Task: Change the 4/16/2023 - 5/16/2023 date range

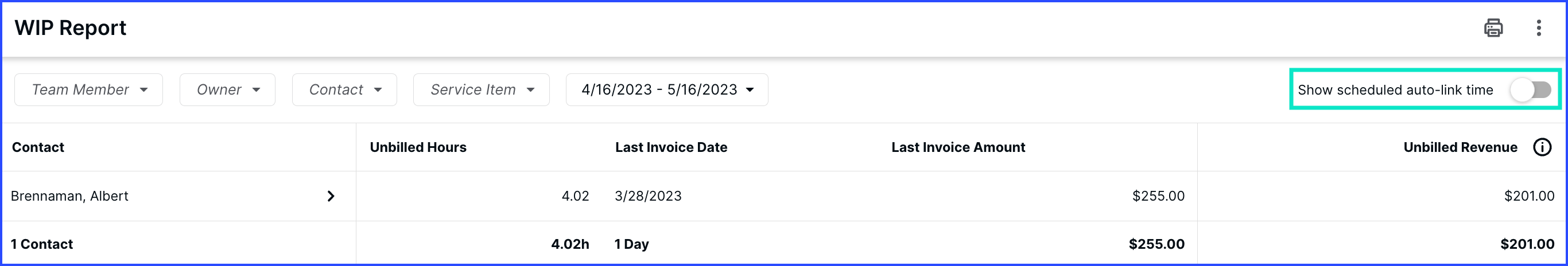Action: (667, 90)
